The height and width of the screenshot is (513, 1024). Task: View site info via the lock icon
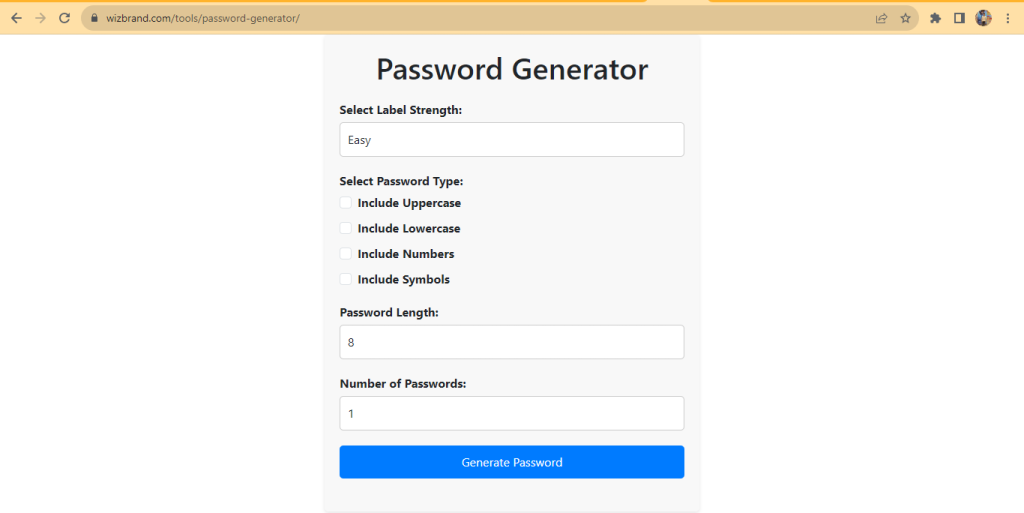pos(94,18)
